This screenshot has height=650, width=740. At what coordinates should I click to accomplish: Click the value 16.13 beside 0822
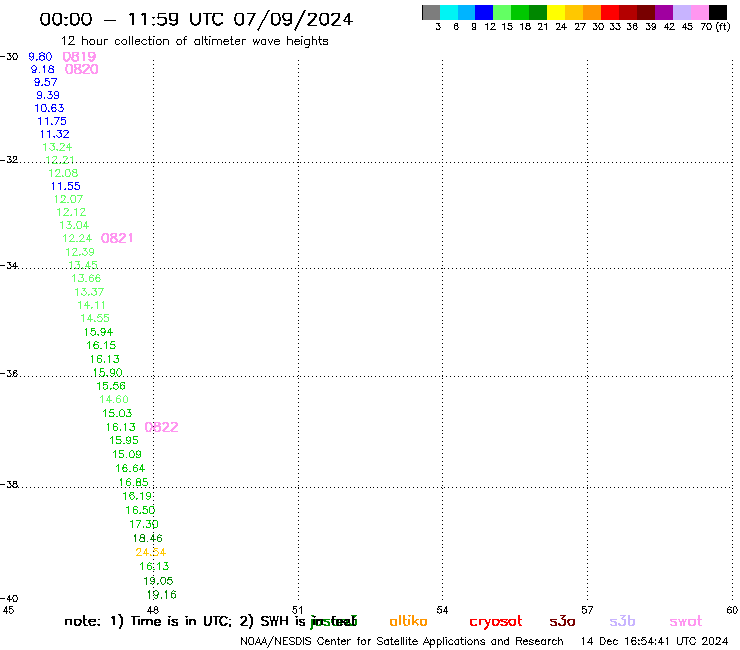click(120, 427)
